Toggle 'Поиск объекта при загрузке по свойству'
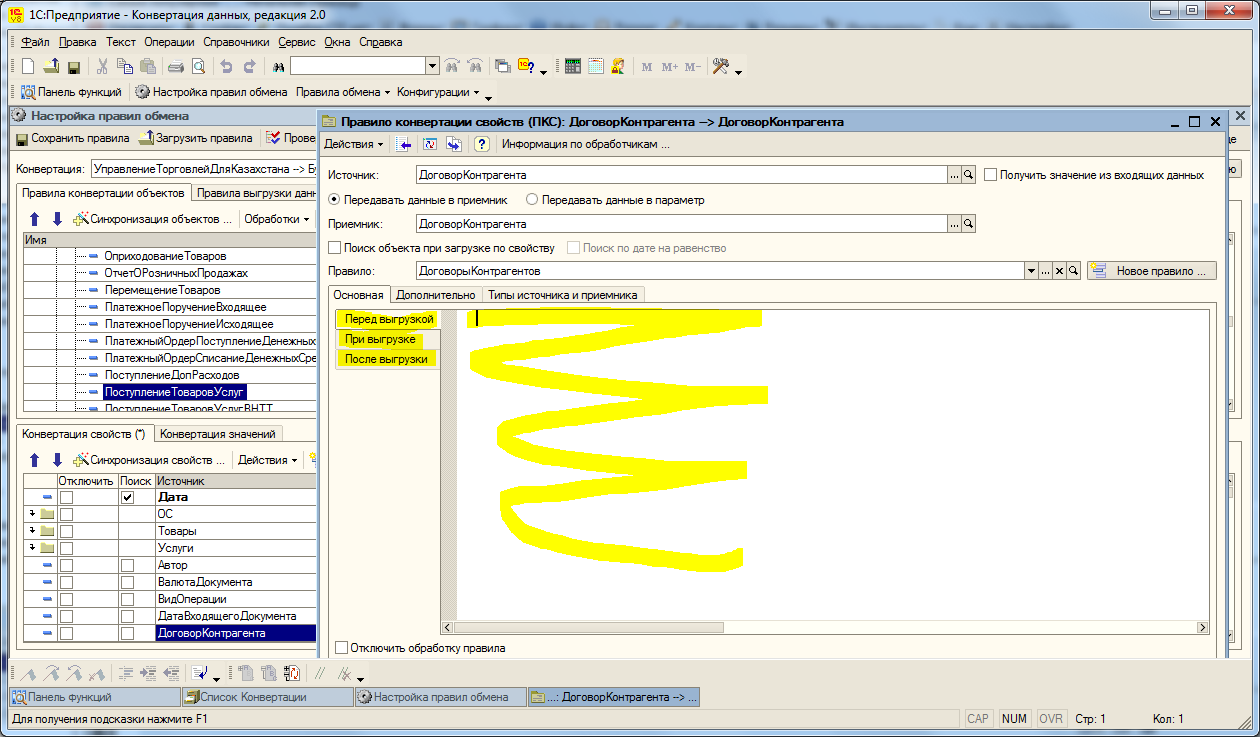1260x737 pixels. coord(335,247)
